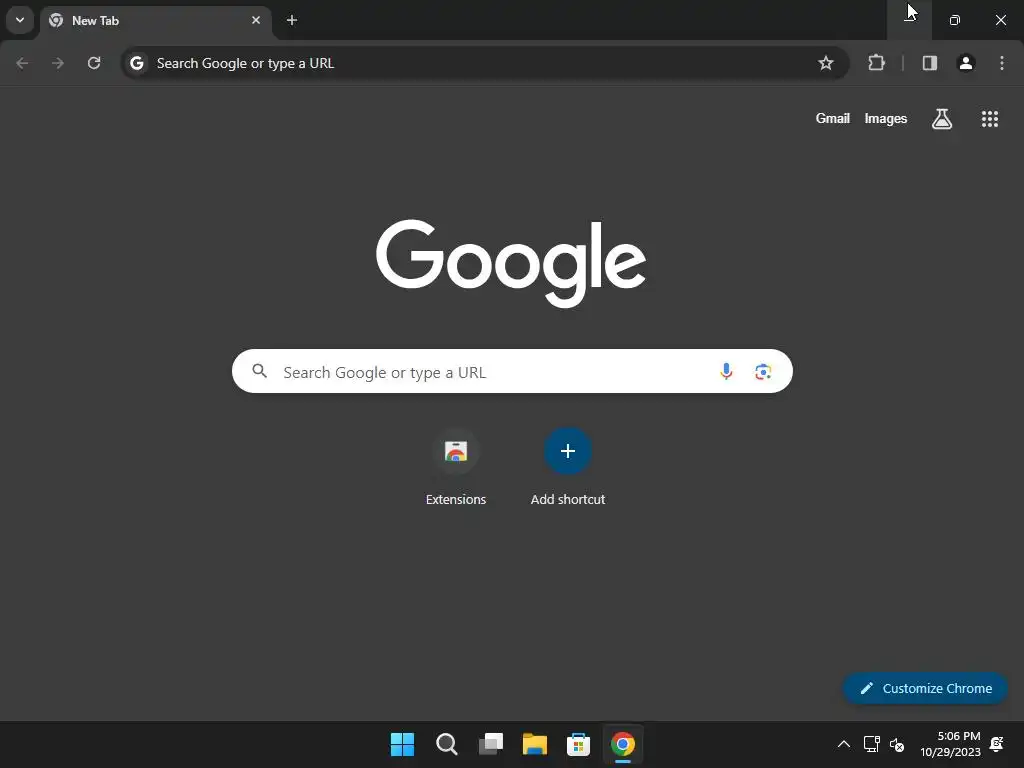Bookmark this tab with star icon
The image size is (1024, 768).
tap(826, 63)
